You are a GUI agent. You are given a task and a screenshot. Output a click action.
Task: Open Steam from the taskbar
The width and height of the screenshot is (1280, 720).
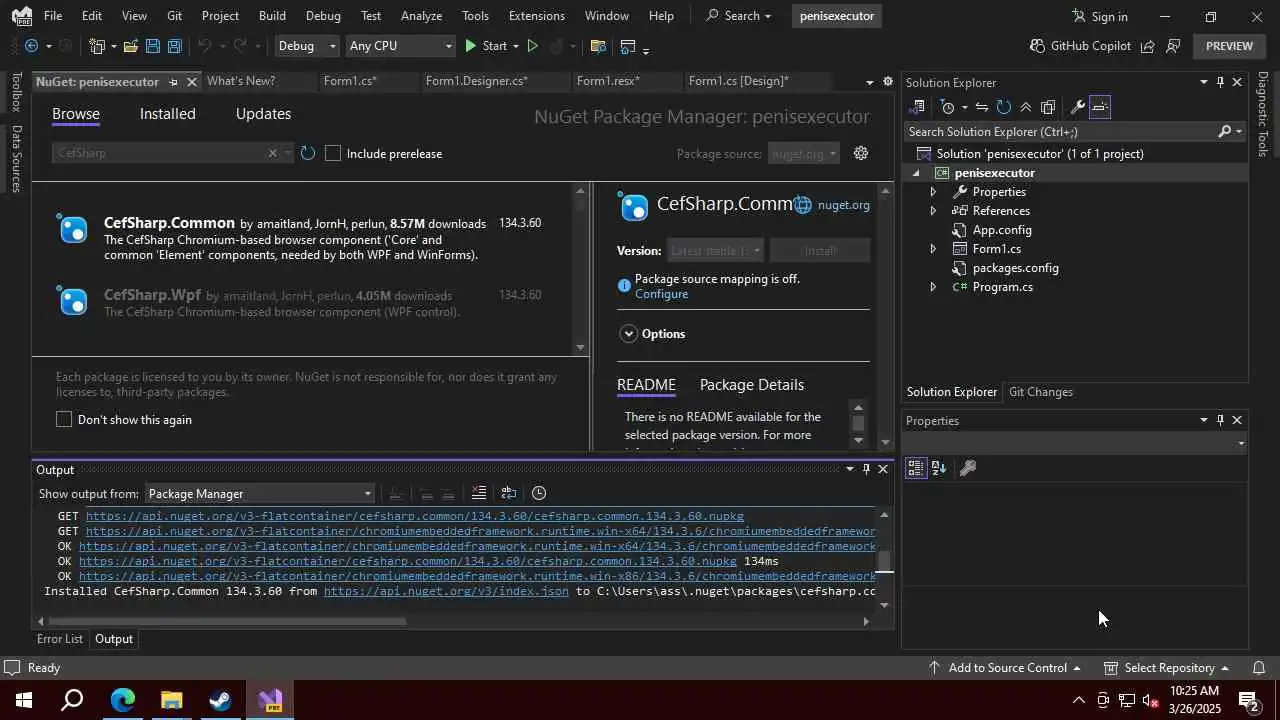pos(220,700)
